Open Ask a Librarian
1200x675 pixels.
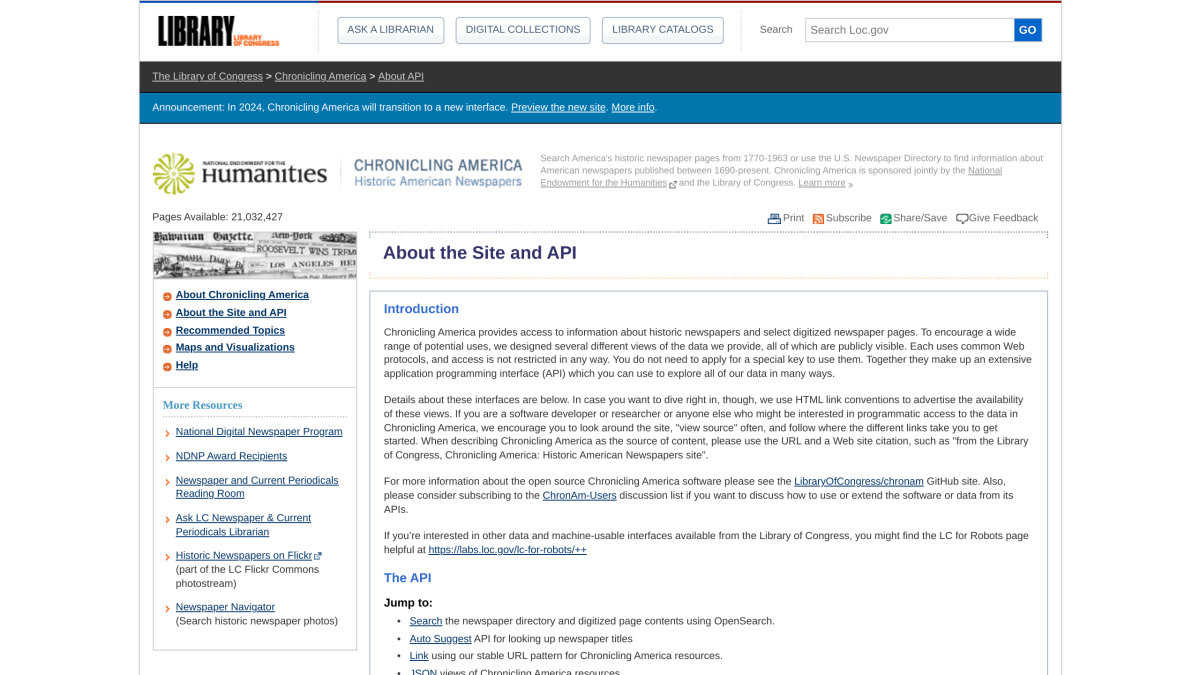390,30
